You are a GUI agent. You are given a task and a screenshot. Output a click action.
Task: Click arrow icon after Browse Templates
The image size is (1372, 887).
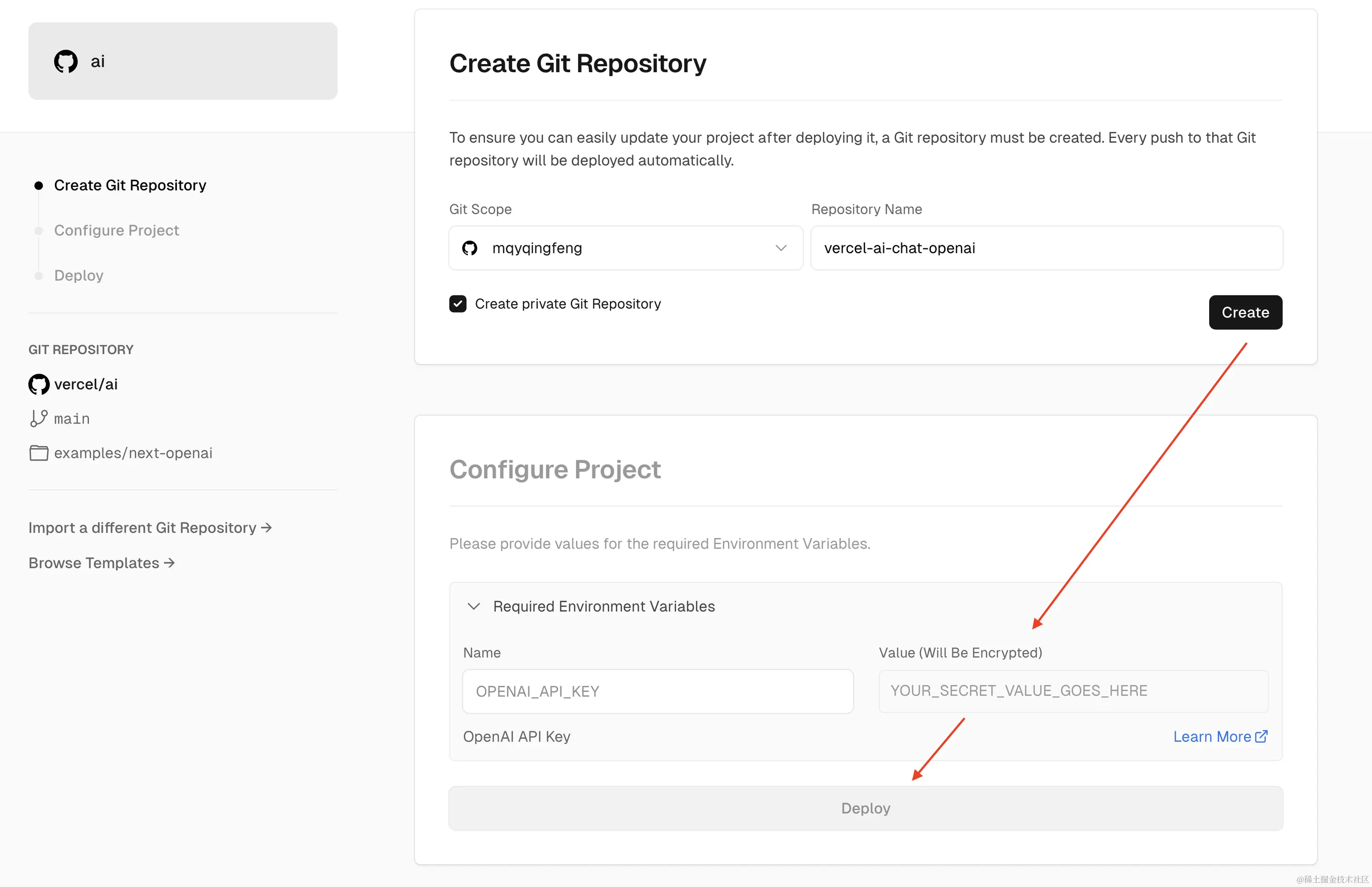coord(169,563)
